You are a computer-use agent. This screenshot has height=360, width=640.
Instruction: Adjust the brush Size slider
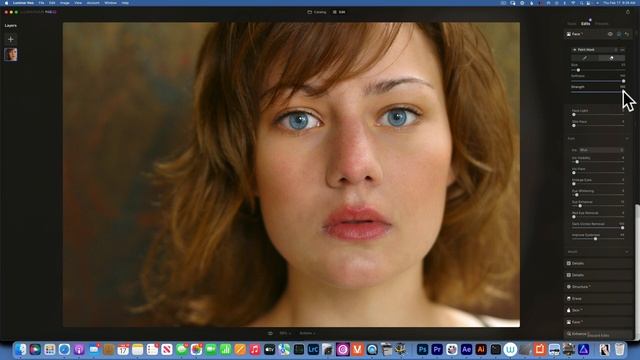(x=598, y=70)
